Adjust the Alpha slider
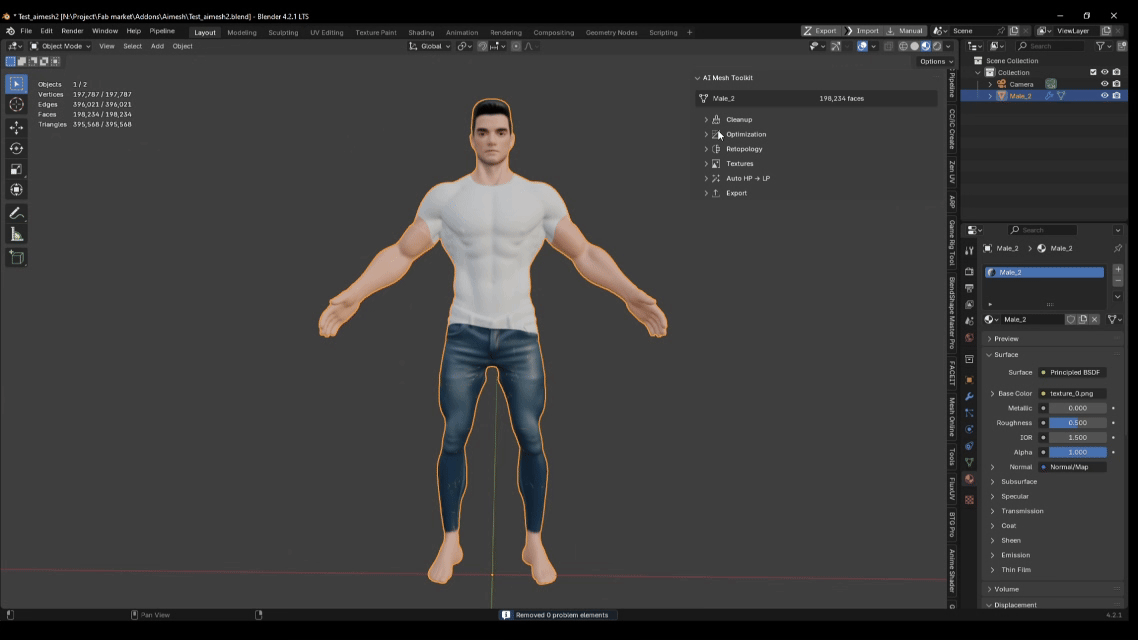This screenshot has height=640, width=1138. pos(1078,452)
